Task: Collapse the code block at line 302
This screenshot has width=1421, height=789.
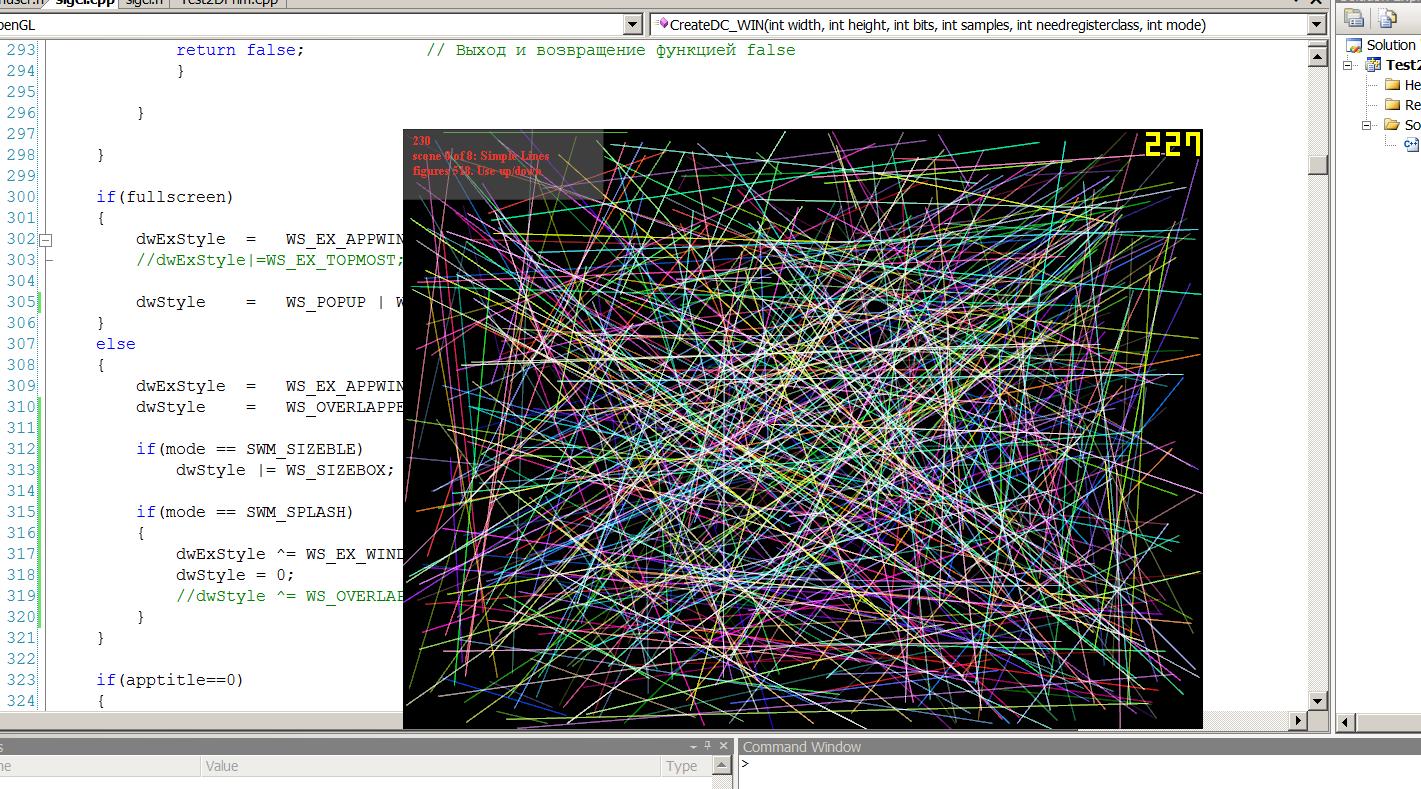Action: coord(45,240)
